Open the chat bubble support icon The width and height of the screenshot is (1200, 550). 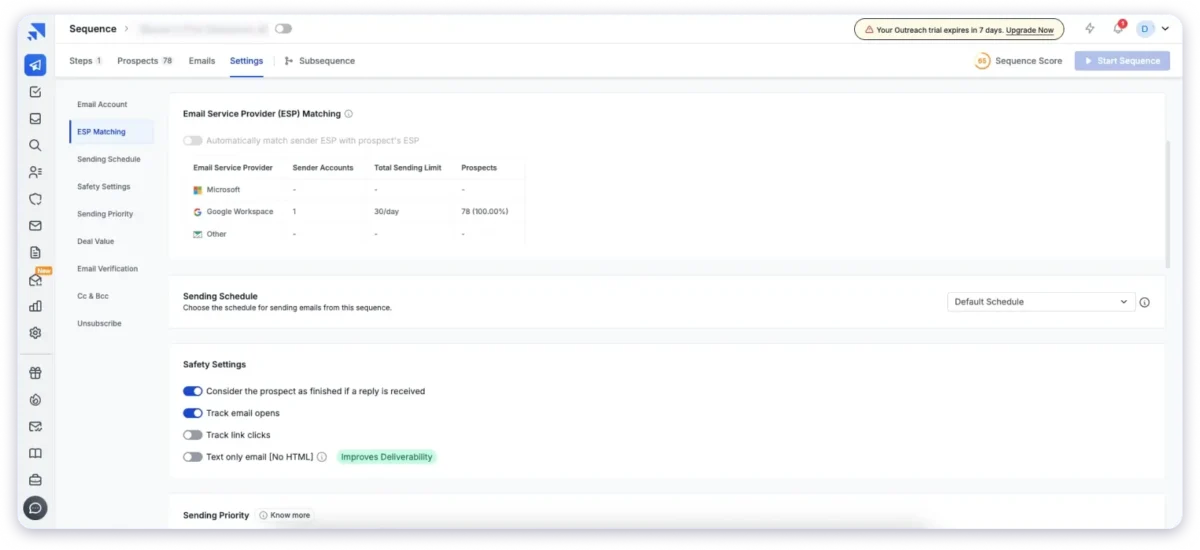click(35, 508)
